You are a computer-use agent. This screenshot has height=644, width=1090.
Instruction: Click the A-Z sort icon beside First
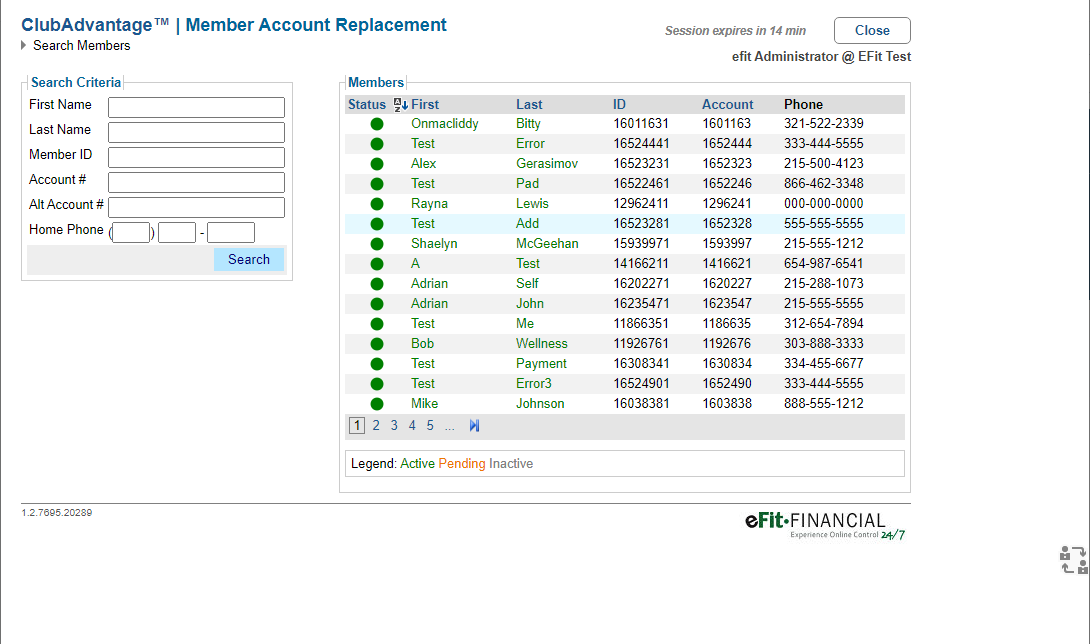(400, 104)
